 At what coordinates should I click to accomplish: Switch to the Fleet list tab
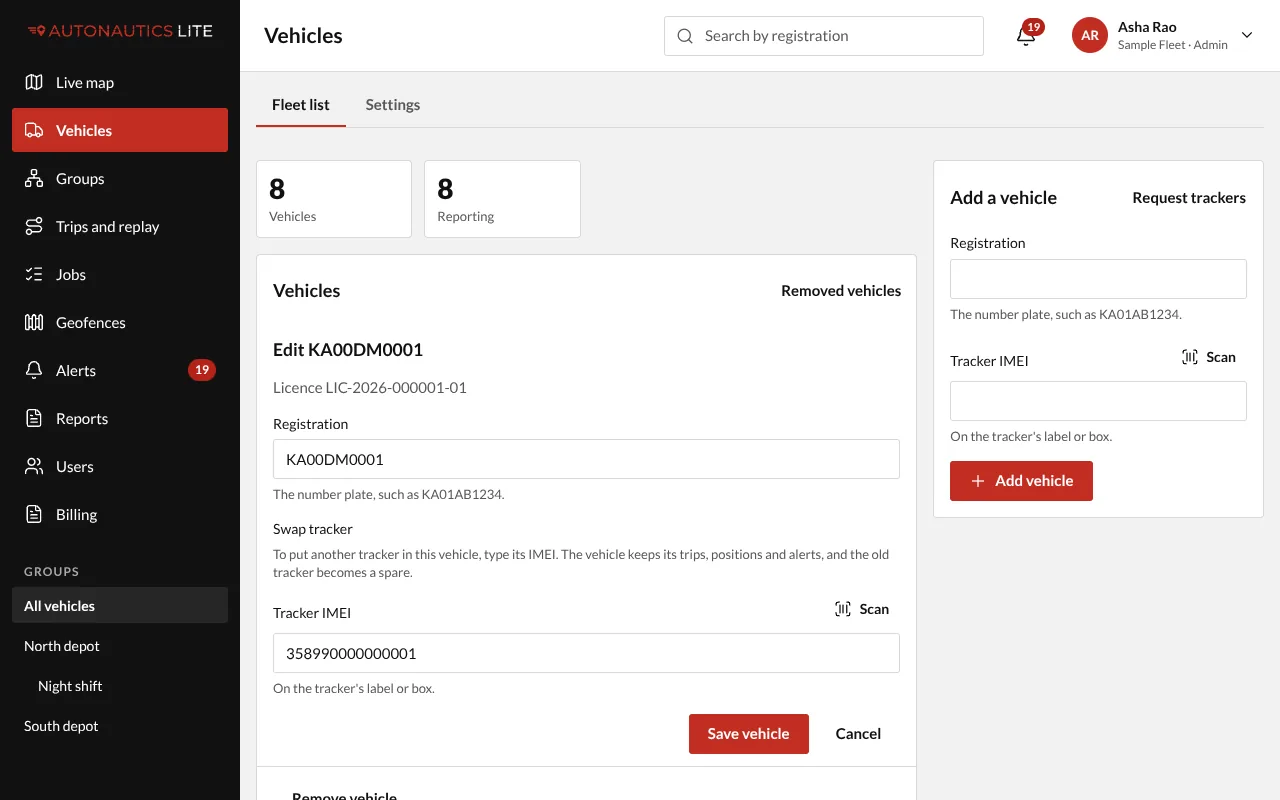pyautogui.click(x=301, y=104)
